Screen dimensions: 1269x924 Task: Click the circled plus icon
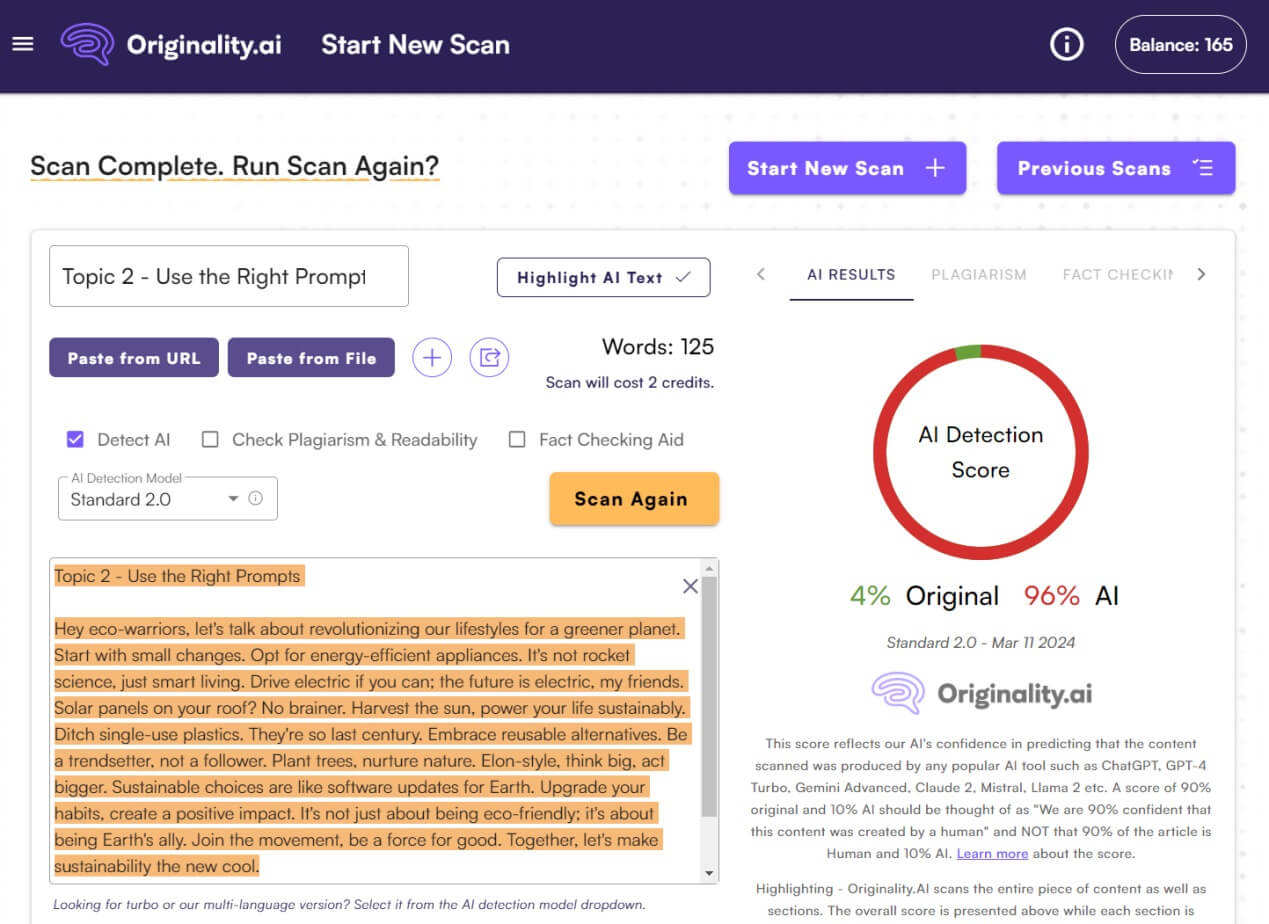(x=432, y=357)
